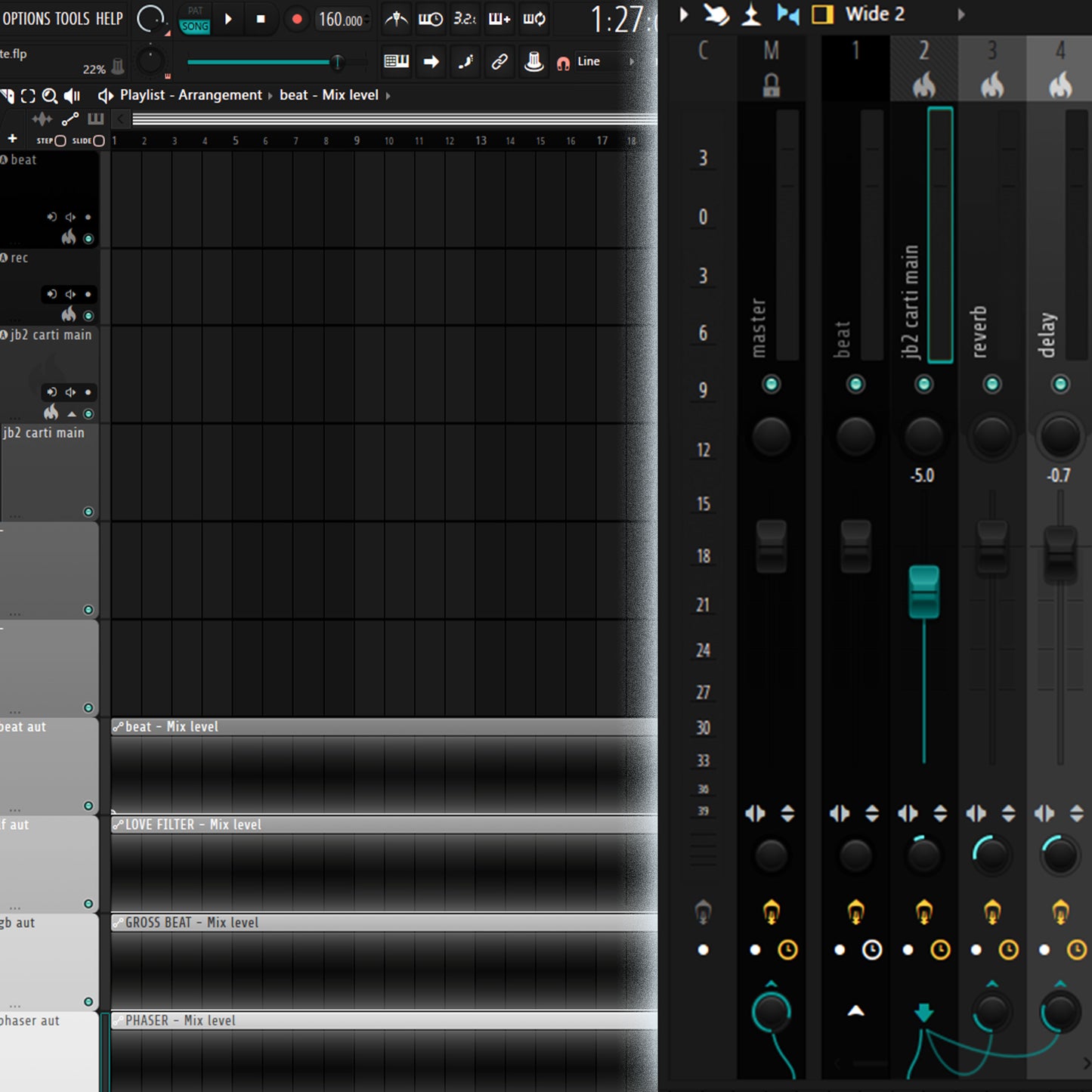Open the Wide 2 mixer layout dropdown

coord(875,14)
